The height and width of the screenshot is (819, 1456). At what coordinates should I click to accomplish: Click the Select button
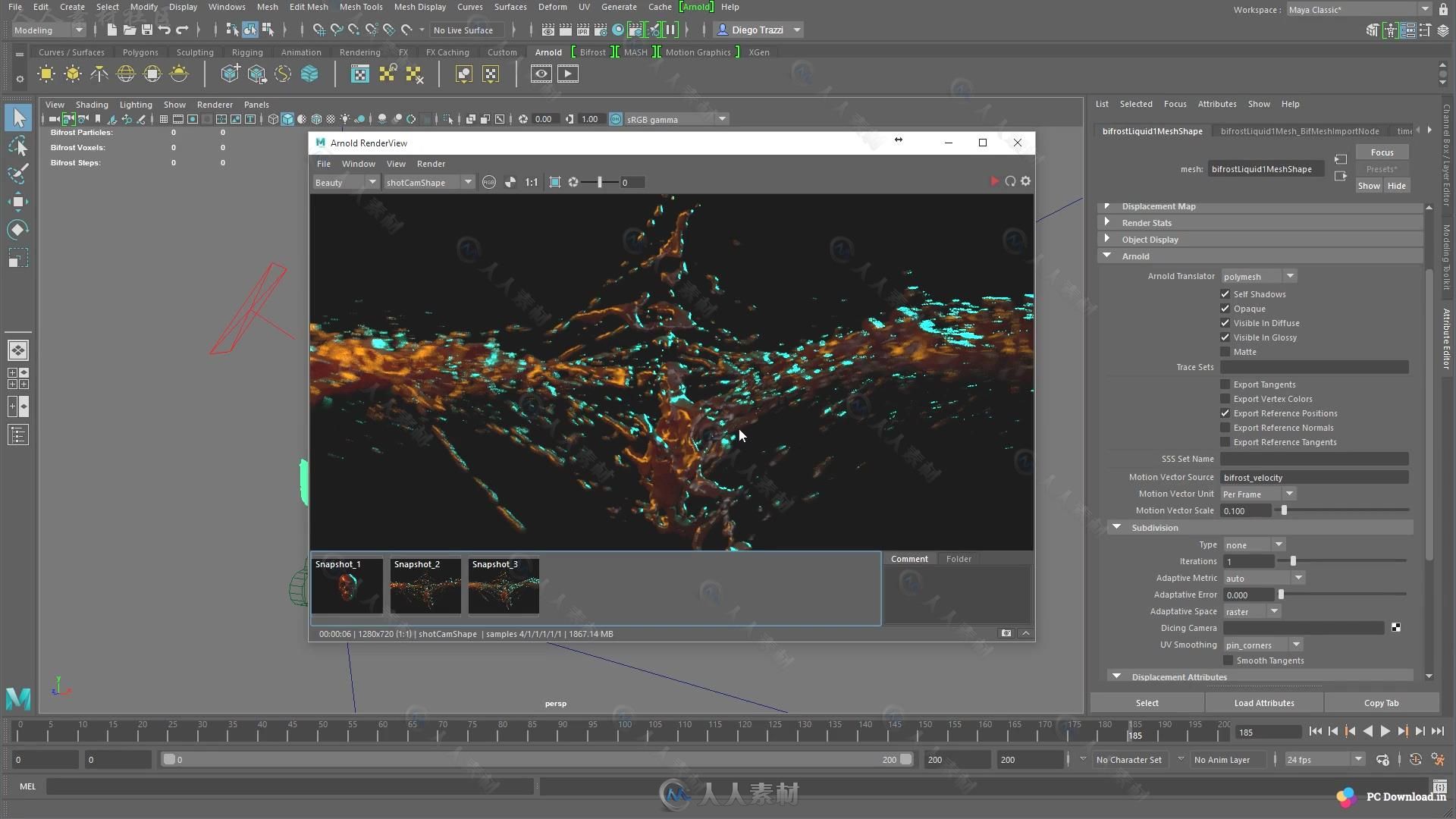tap(1147, 703)
